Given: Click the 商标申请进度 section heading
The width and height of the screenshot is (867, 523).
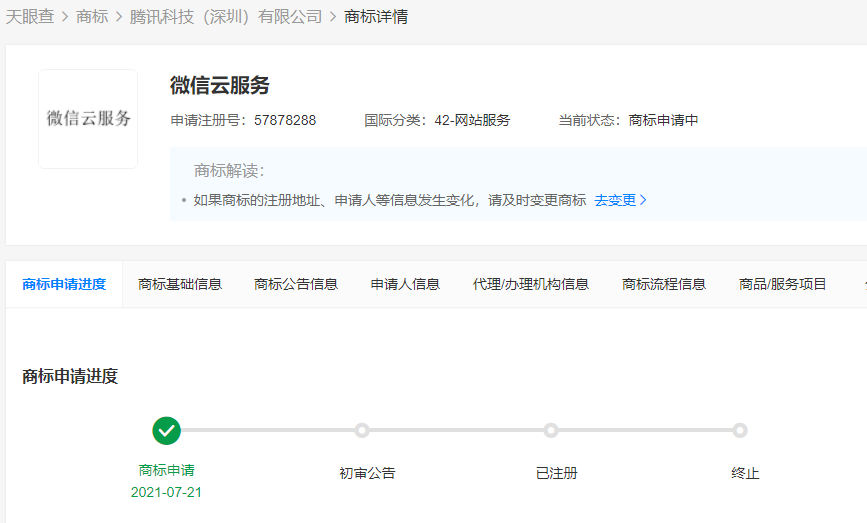Looking at the screenshot, I should tap(70, 376).
